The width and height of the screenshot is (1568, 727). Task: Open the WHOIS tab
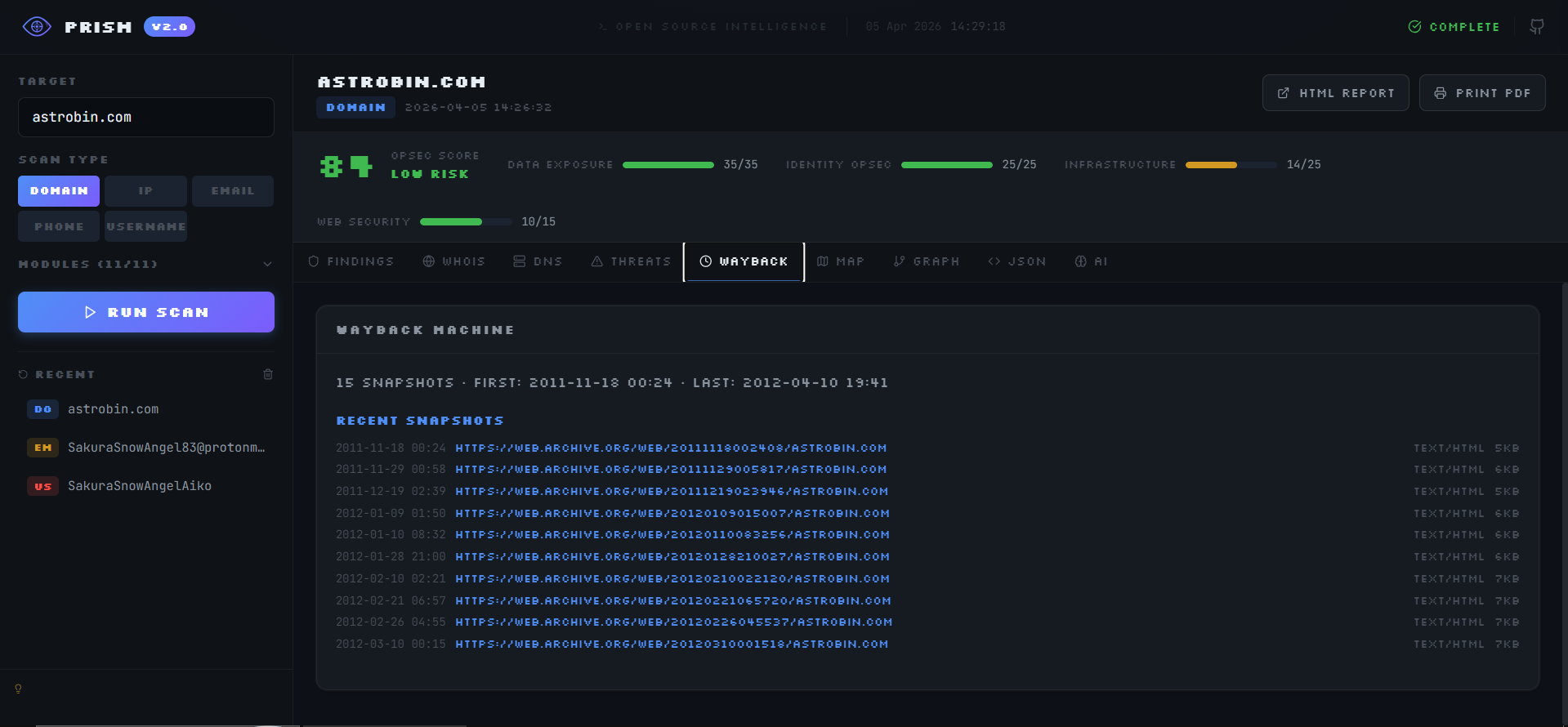point(454,261)
